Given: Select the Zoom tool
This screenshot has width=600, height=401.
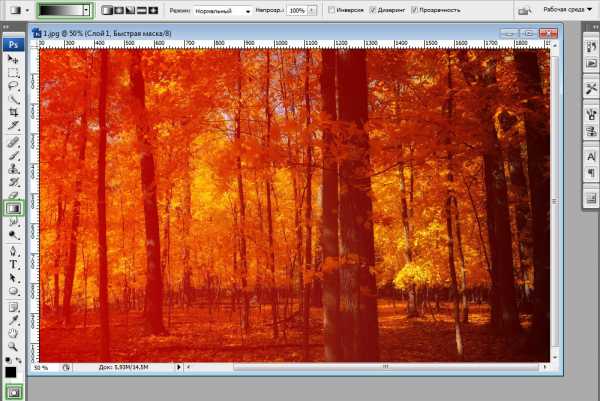Looking at the screenshot, I should tap(14, 345).
